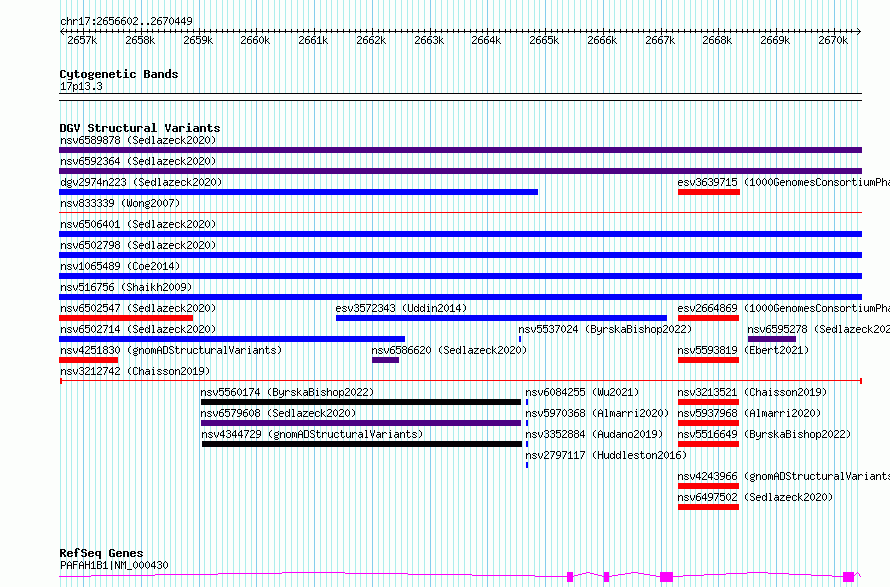Click the 2665k ruler tick label

click(544, 41)
